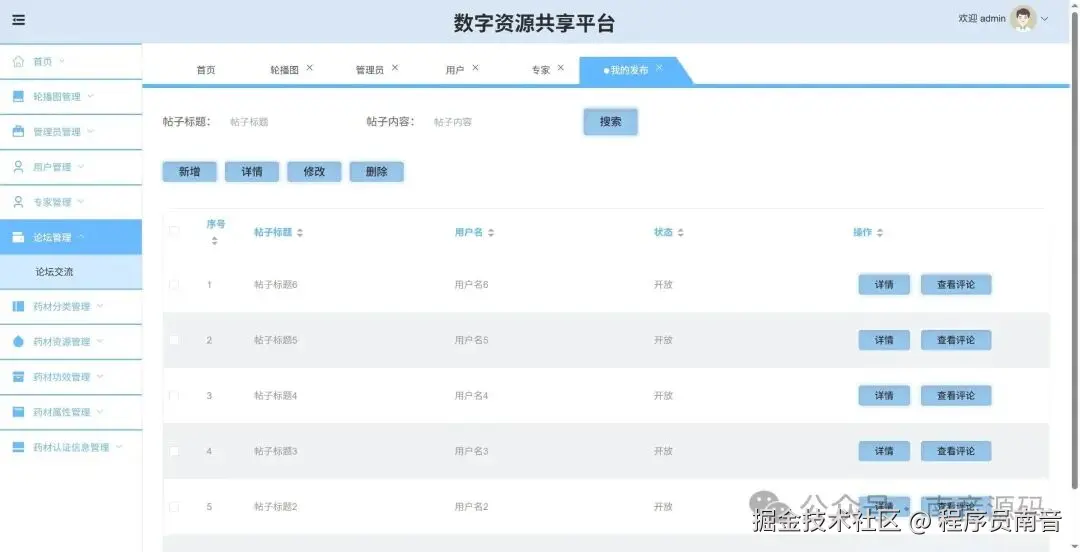Sort by 用户名 column arrows
This screenshot has width=1080, height=552.
point(491,233)
